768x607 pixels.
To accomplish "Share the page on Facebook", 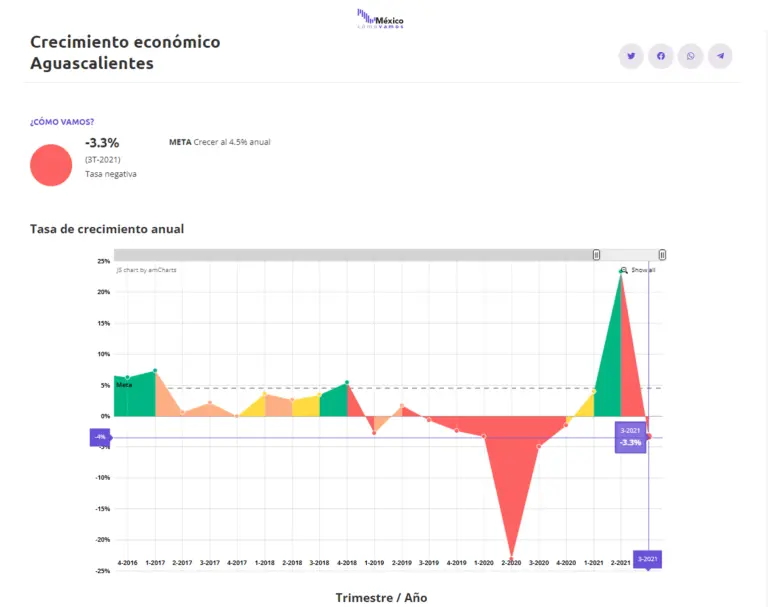I will 661,56.
